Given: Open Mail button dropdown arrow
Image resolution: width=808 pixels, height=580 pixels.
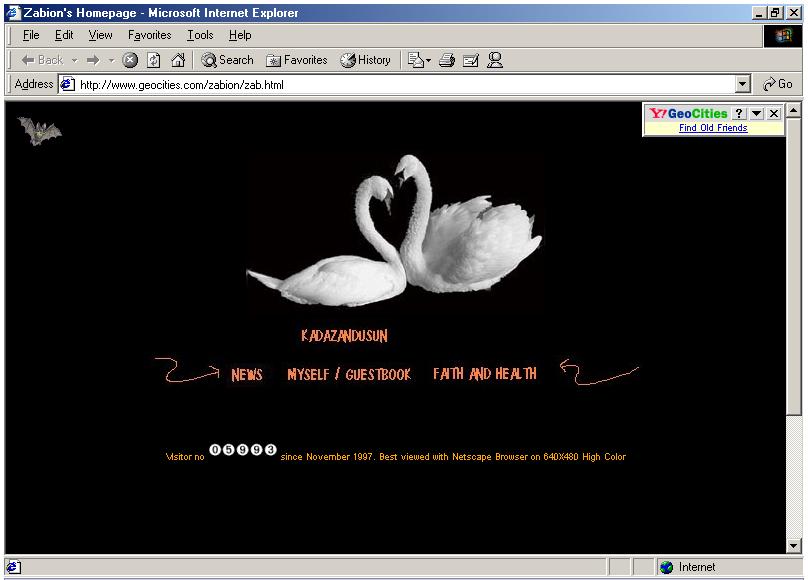Looking at the screenshot, I should [x=428, y=61].
